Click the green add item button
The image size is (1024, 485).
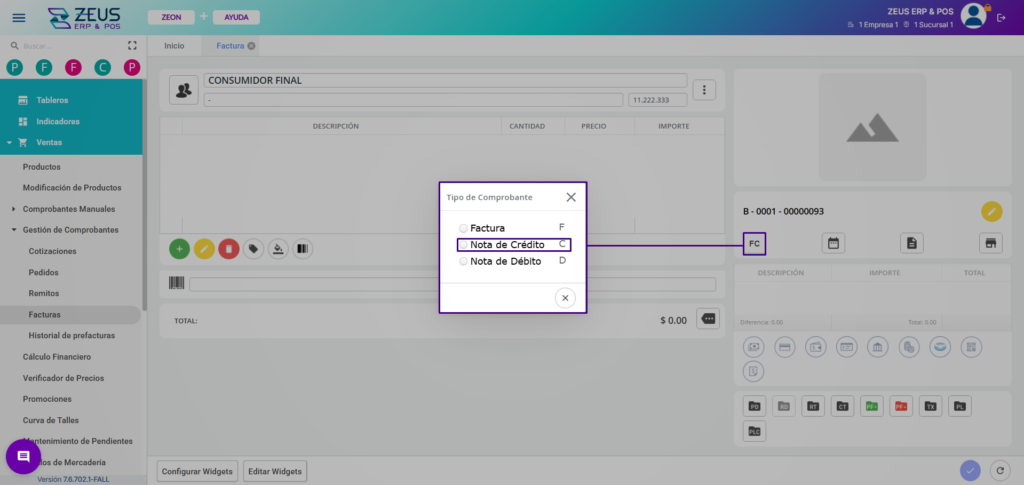click(179, 248)
